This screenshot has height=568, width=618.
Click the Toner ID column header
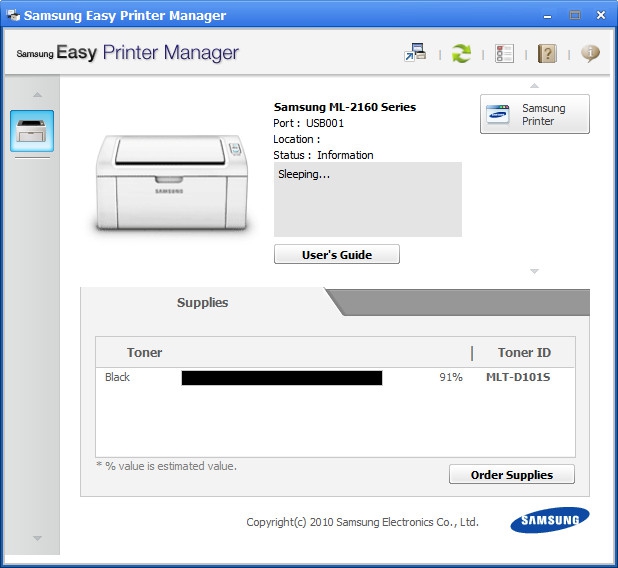pyautogui.click(x=524, y=352)
